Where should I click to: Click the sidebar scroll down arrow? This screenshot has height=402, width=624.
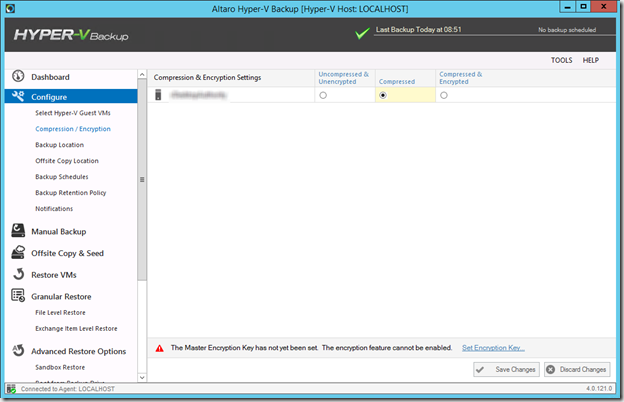point(142,377)
